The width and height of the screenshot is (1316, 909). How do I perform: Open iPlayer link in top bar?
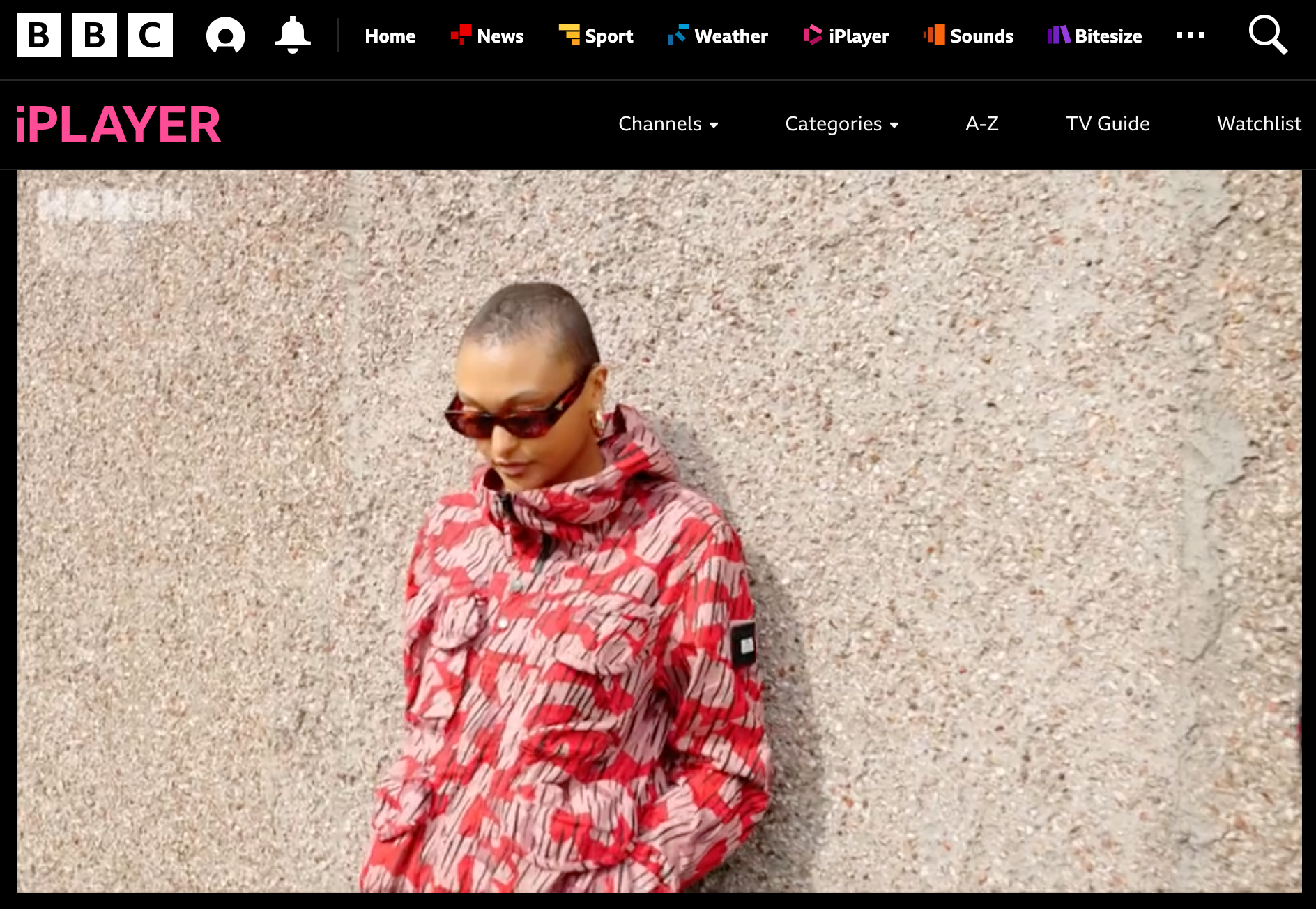[846, 36]
